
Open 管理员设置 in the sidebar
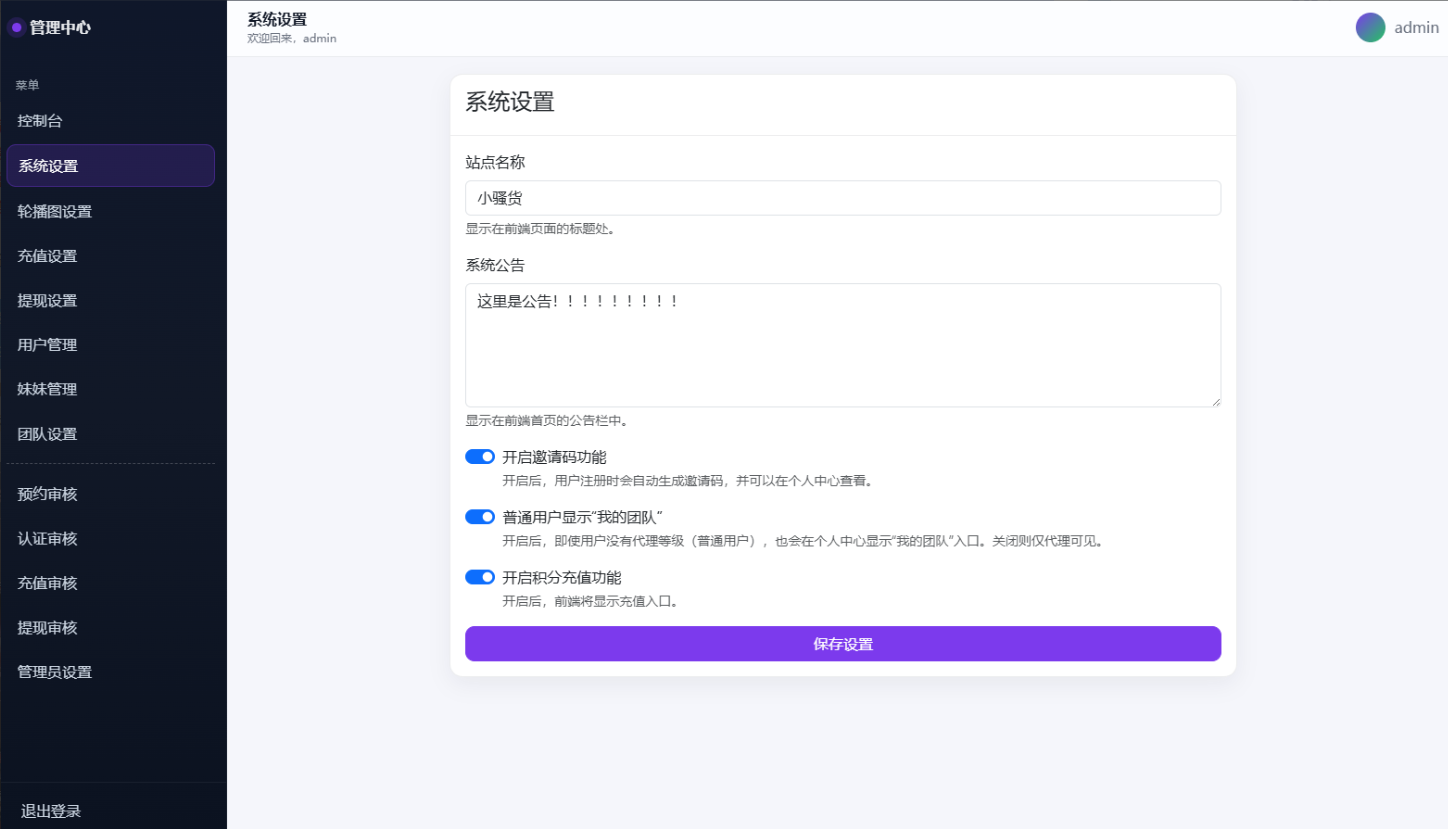pos(111,672)
